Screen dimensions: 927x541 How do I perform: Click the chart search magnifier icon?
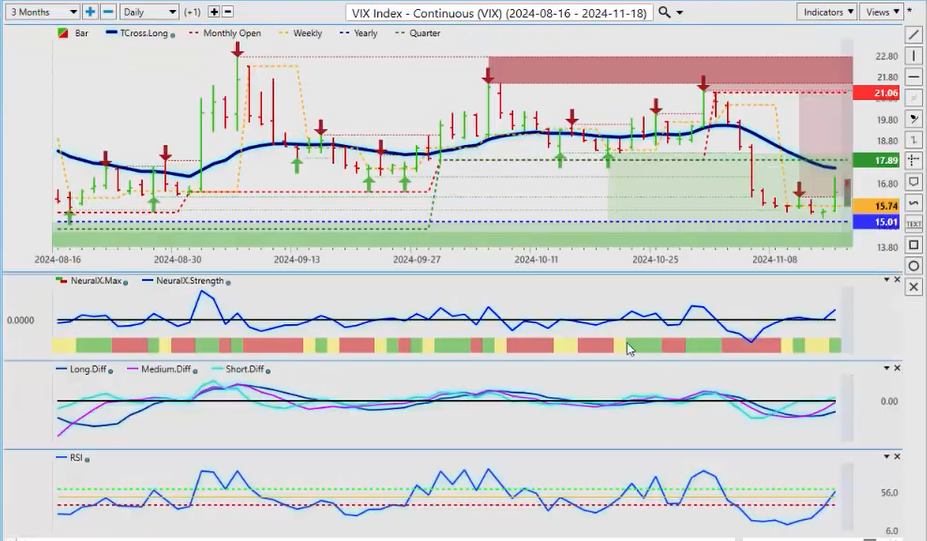pos(665,12)
